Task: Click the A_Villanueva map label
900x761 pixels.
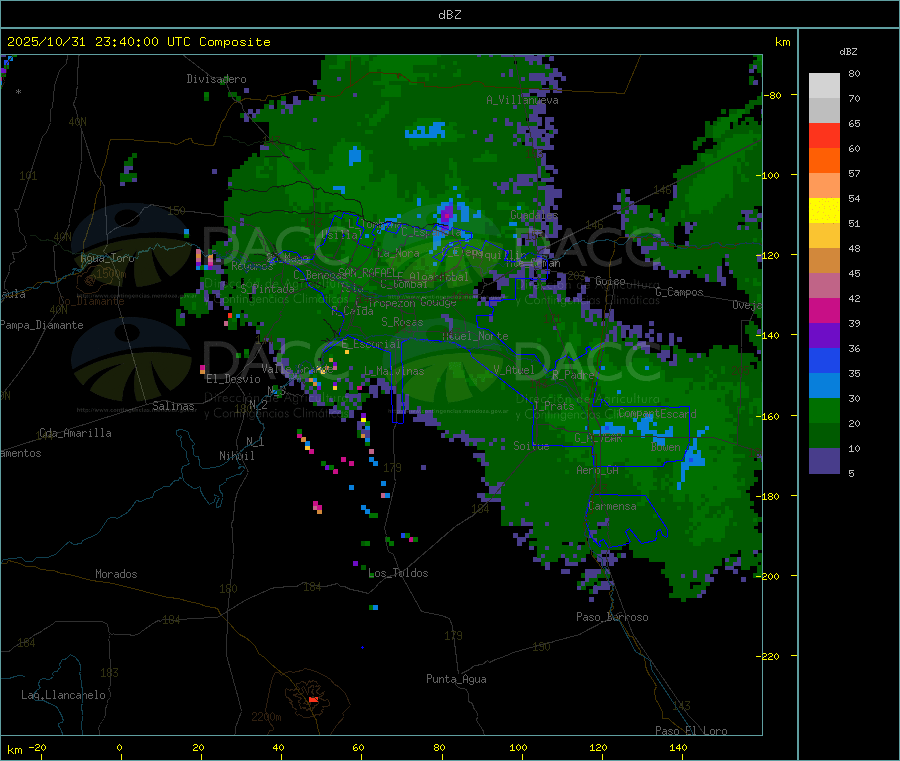Action: (x=522, y=100)
